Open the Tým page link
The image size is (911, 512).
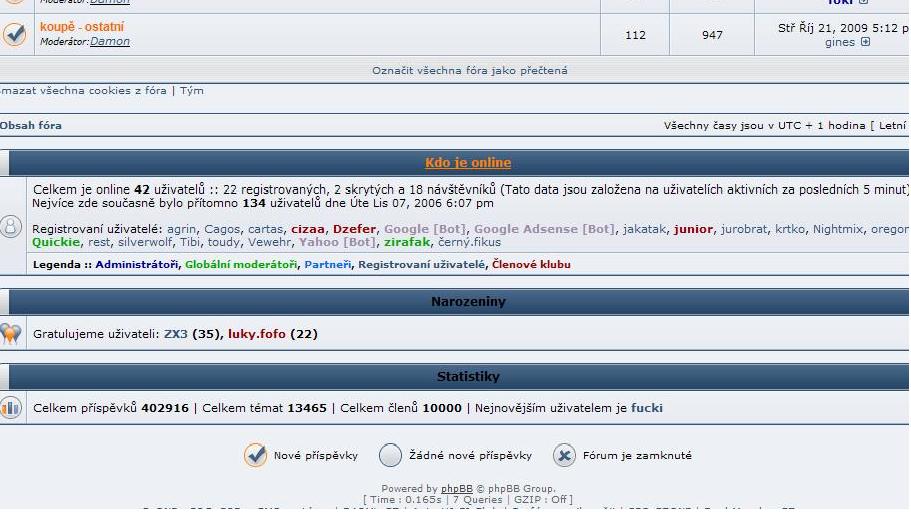point(191,91)
